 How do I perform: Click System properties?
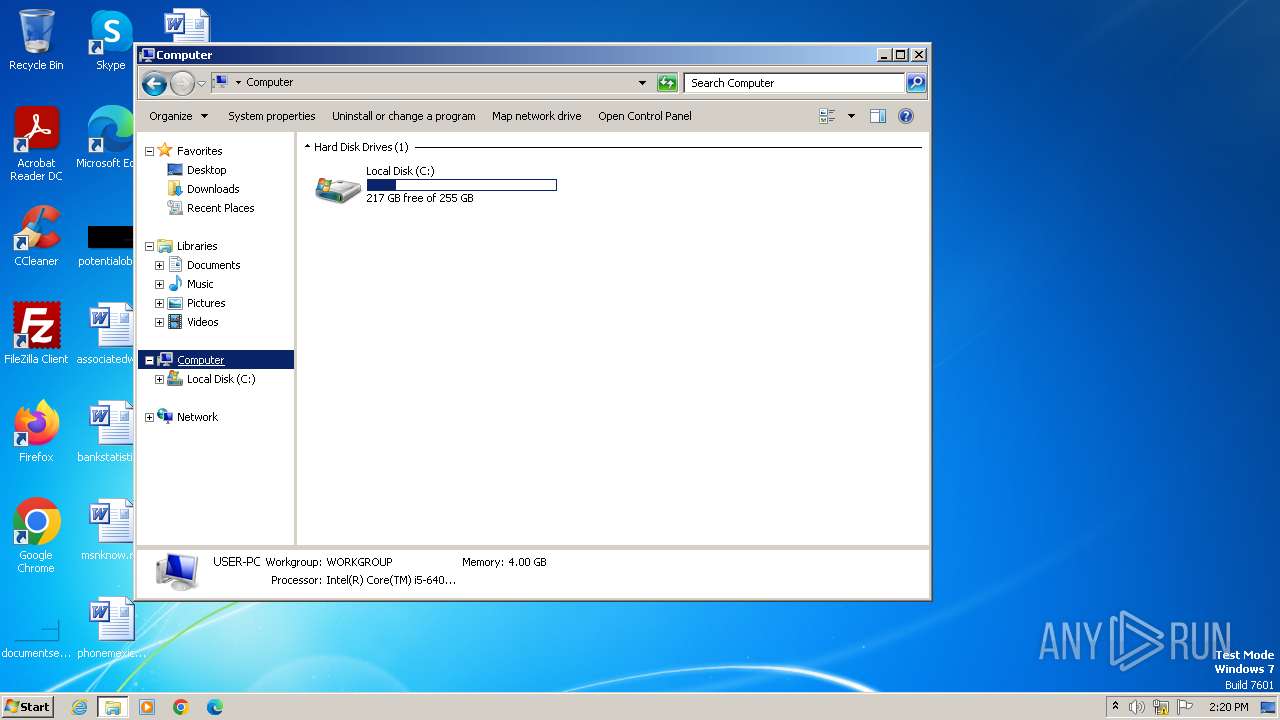click(271, 116)
